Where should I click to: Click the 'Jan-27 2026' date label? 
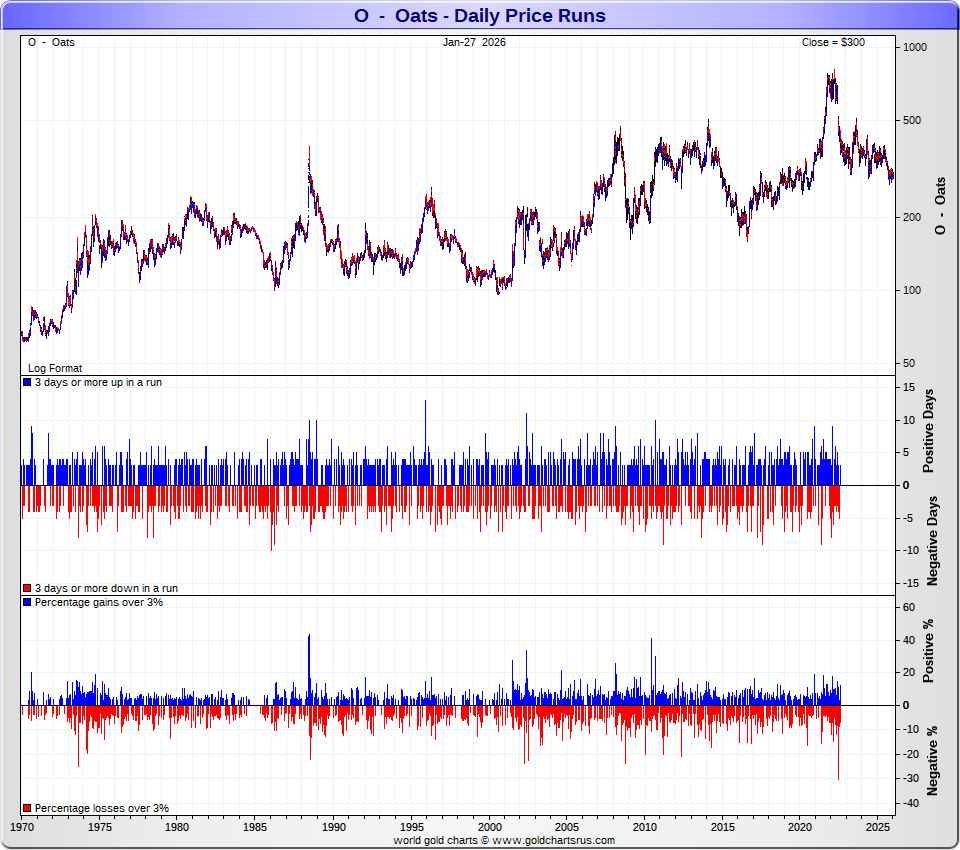click(474, 43)
